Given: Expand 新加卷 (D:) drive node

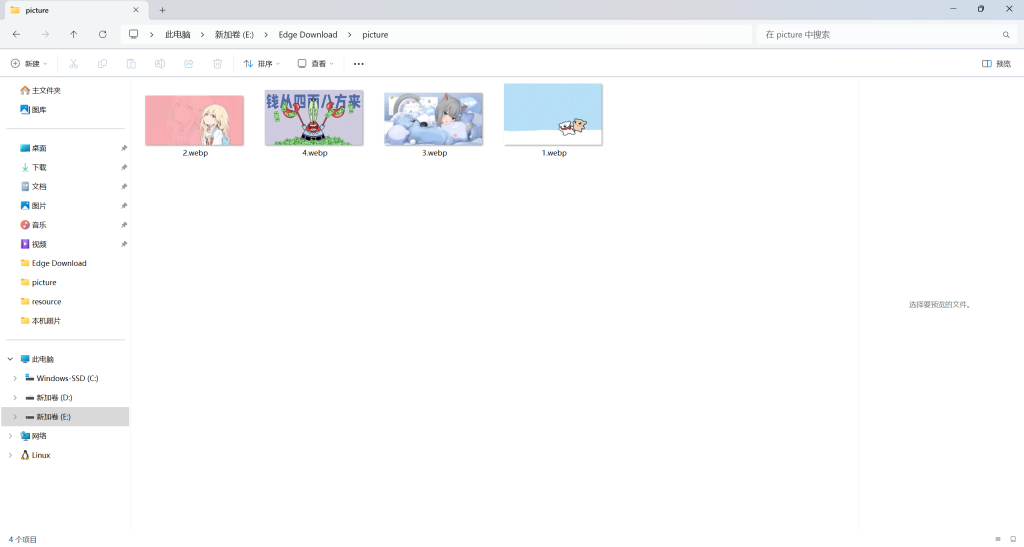Looking at the screenshot, I should (x=15, y=398).
